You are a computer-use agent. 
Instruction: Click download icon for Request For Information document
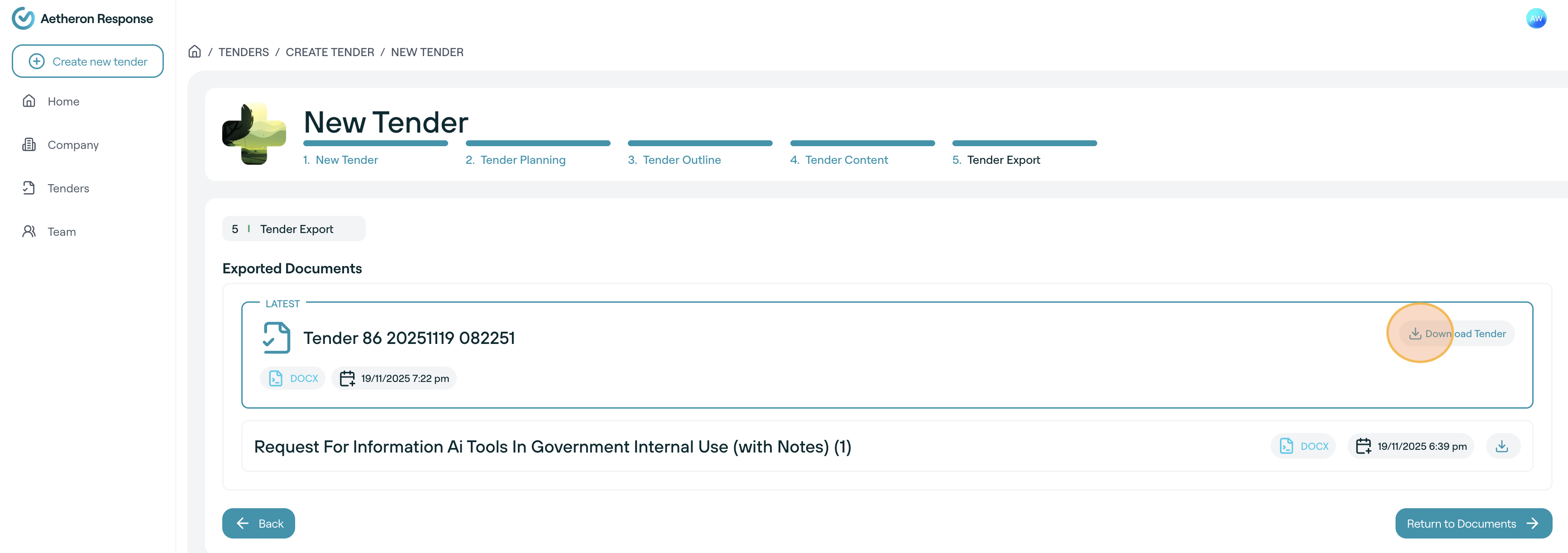(1501, 446)
